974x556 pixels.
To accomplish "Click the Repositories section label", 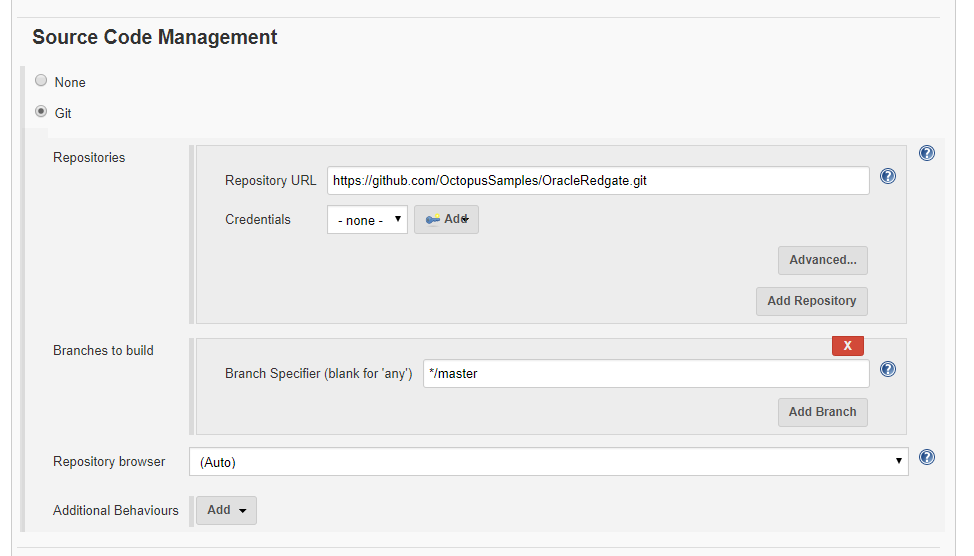I will pyautogui.click(x=89, y=157).
